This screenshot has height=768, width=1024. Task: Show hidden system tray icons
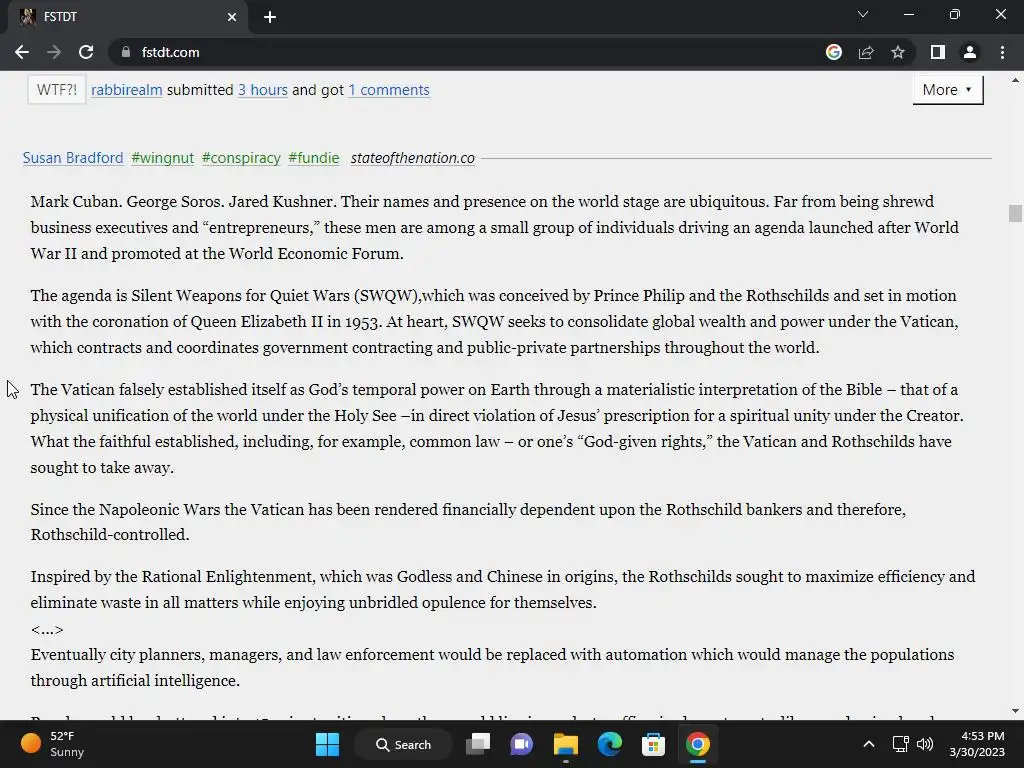click(x=869, y=744)
